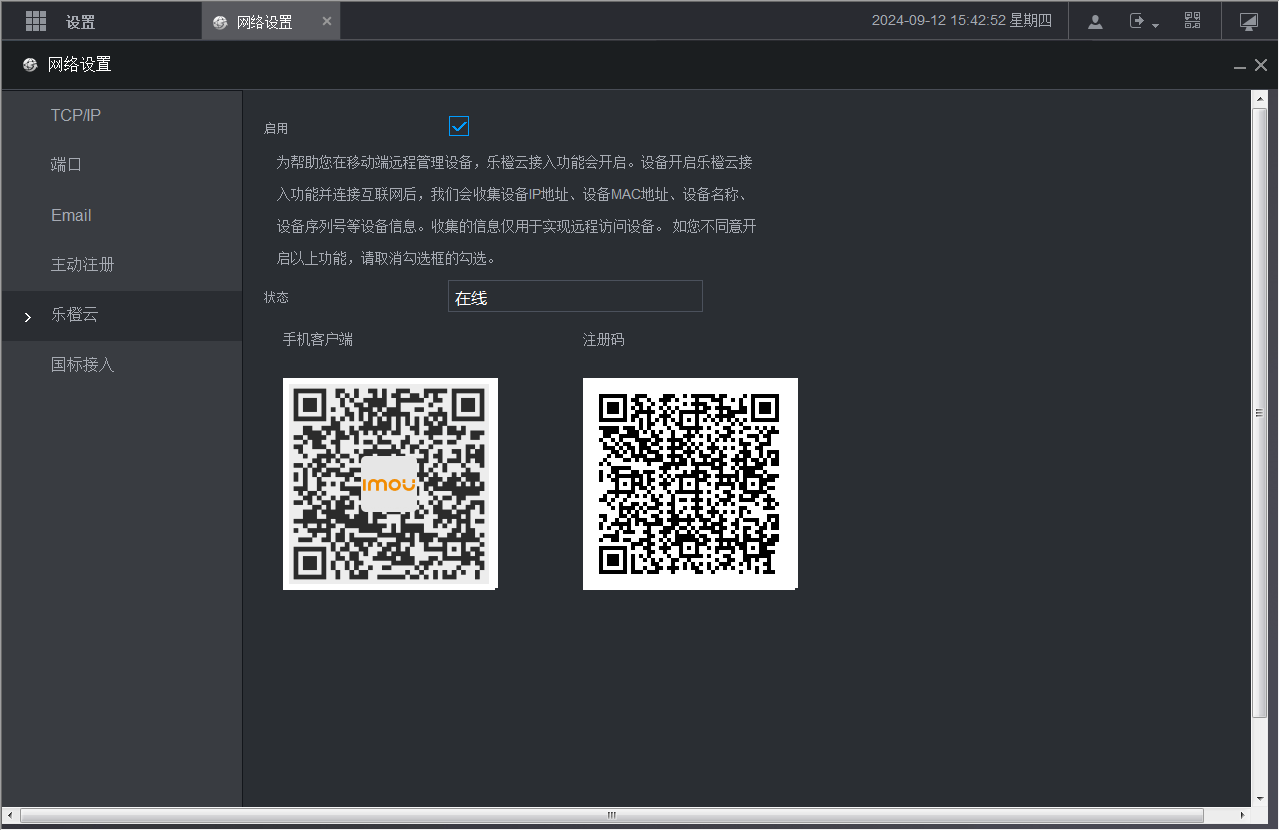Viewport: 1280px width, 831px height.
Task: Click the 手机客户端 imou QR code
Action: (x=390, y=484)
